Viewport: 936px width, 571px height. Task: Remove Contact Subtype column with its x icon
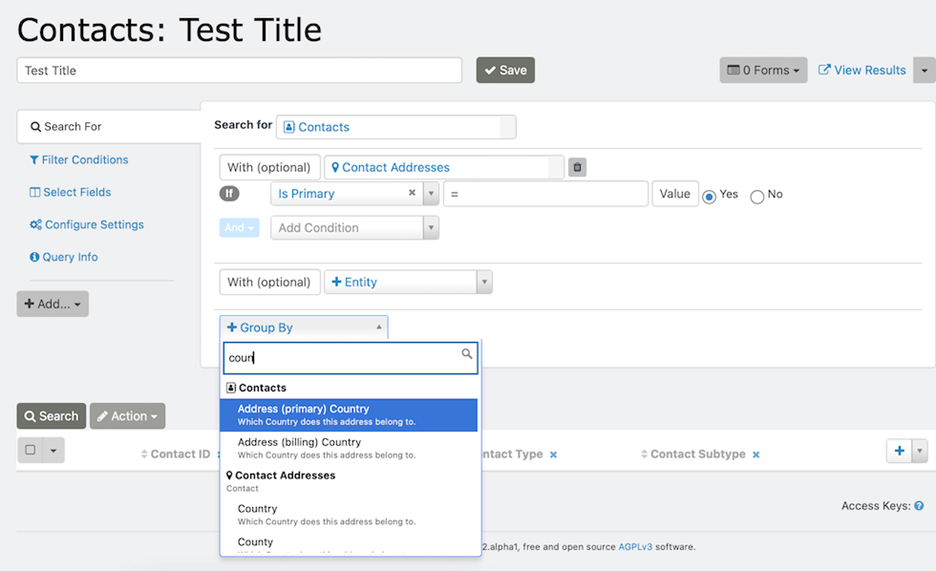(x=756, y=455)
